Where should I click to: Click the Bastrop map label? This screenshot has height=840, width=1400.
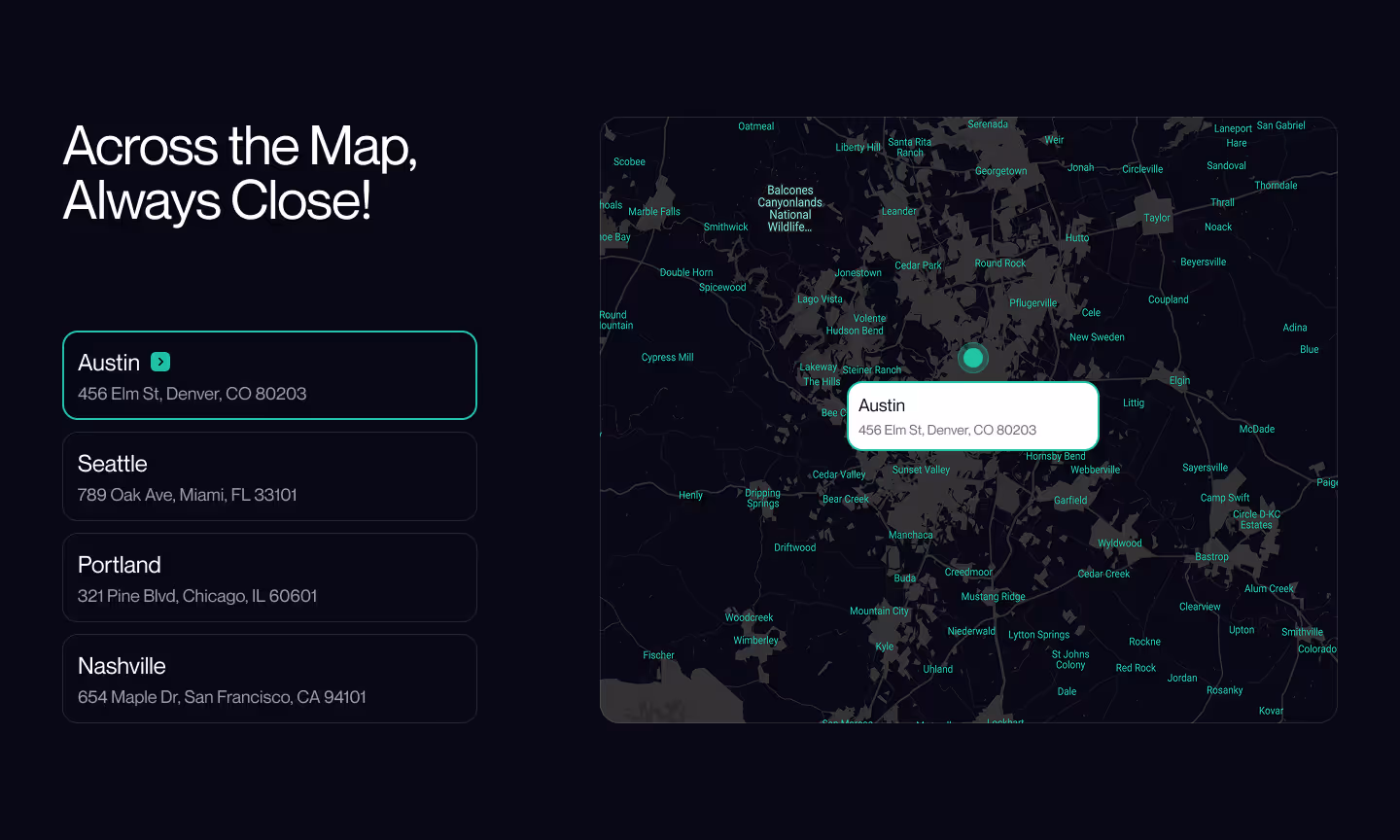coord(1211,557)
